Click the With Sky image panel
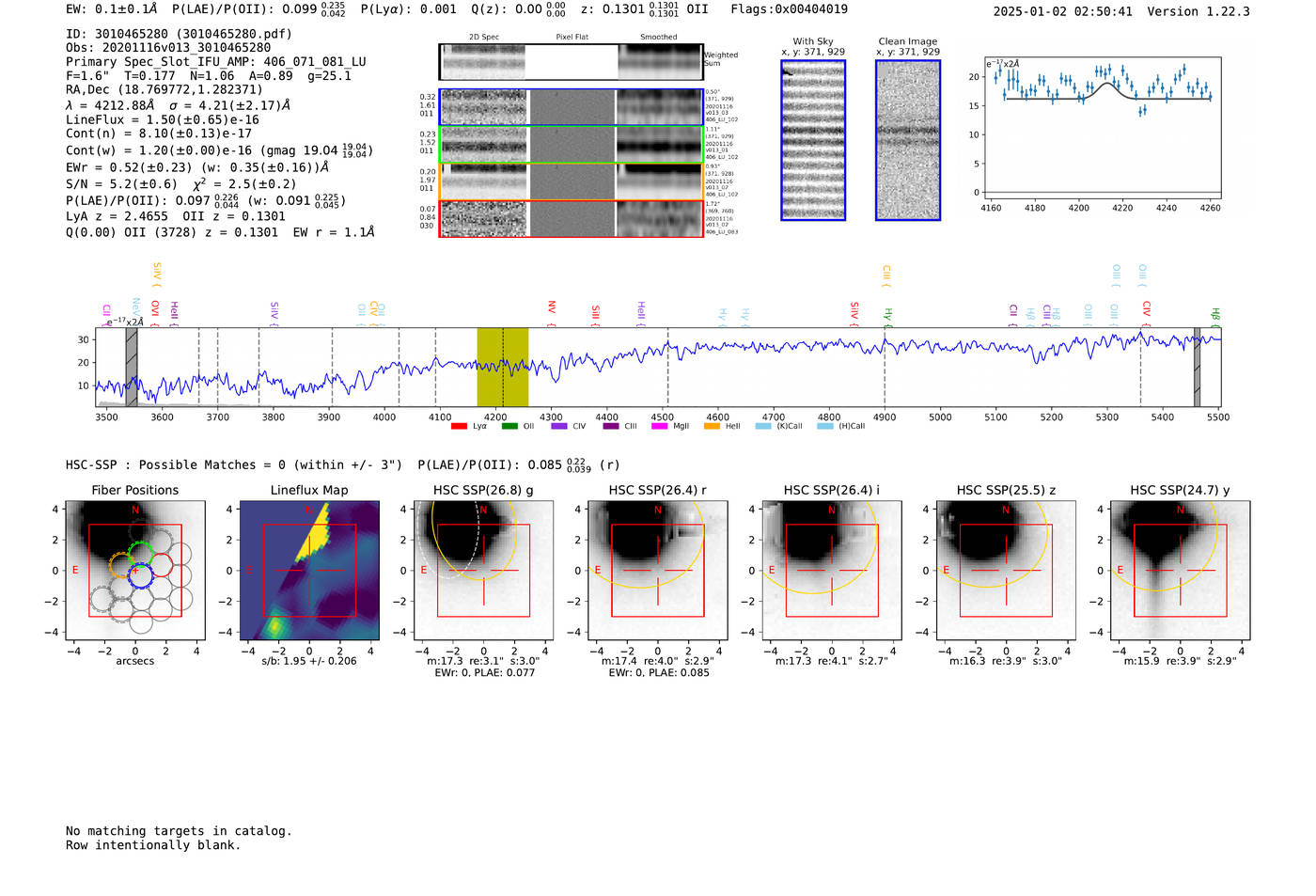Screen dimensions: 1316x896 click(813, 140)
